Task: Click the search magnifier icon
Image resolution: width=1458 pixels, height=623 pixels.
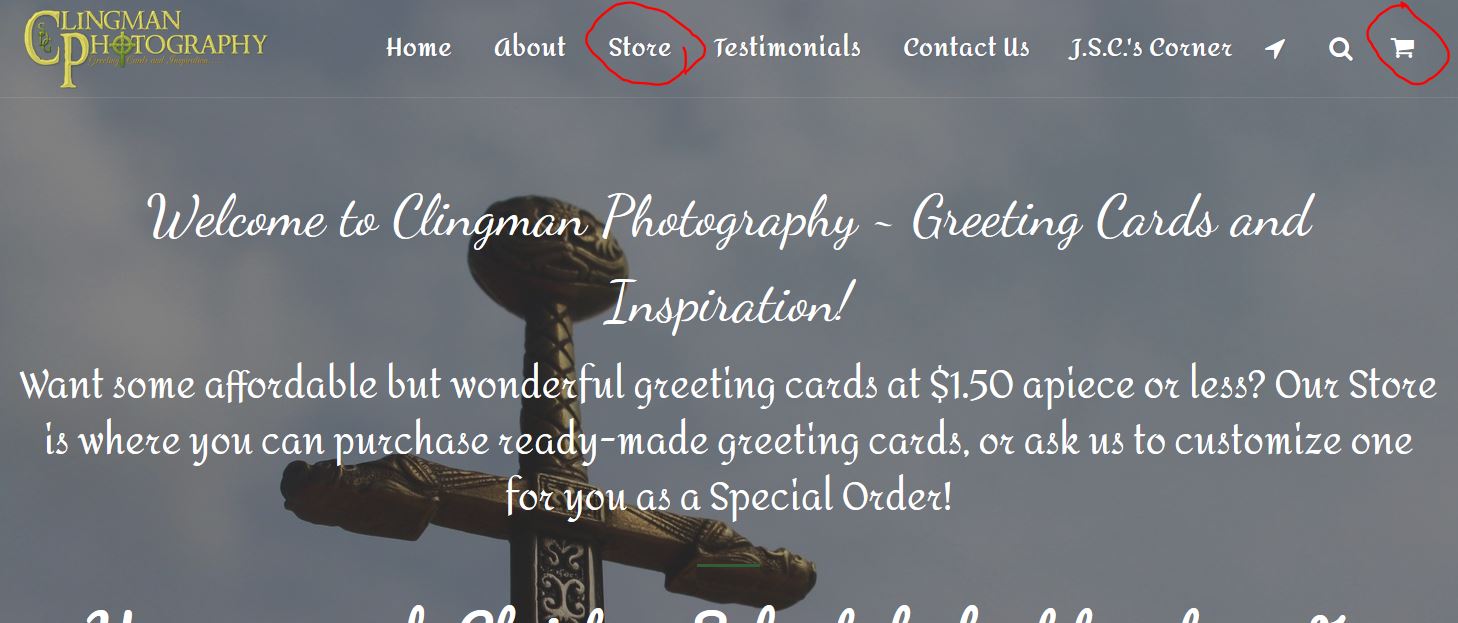Action: point(1340,48)
